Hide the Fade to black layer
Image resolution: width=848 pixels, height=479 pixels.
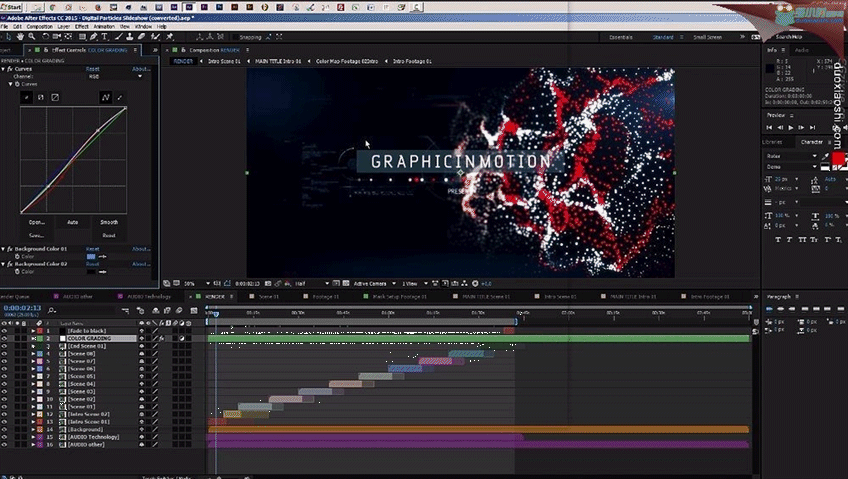pos(4,330)
